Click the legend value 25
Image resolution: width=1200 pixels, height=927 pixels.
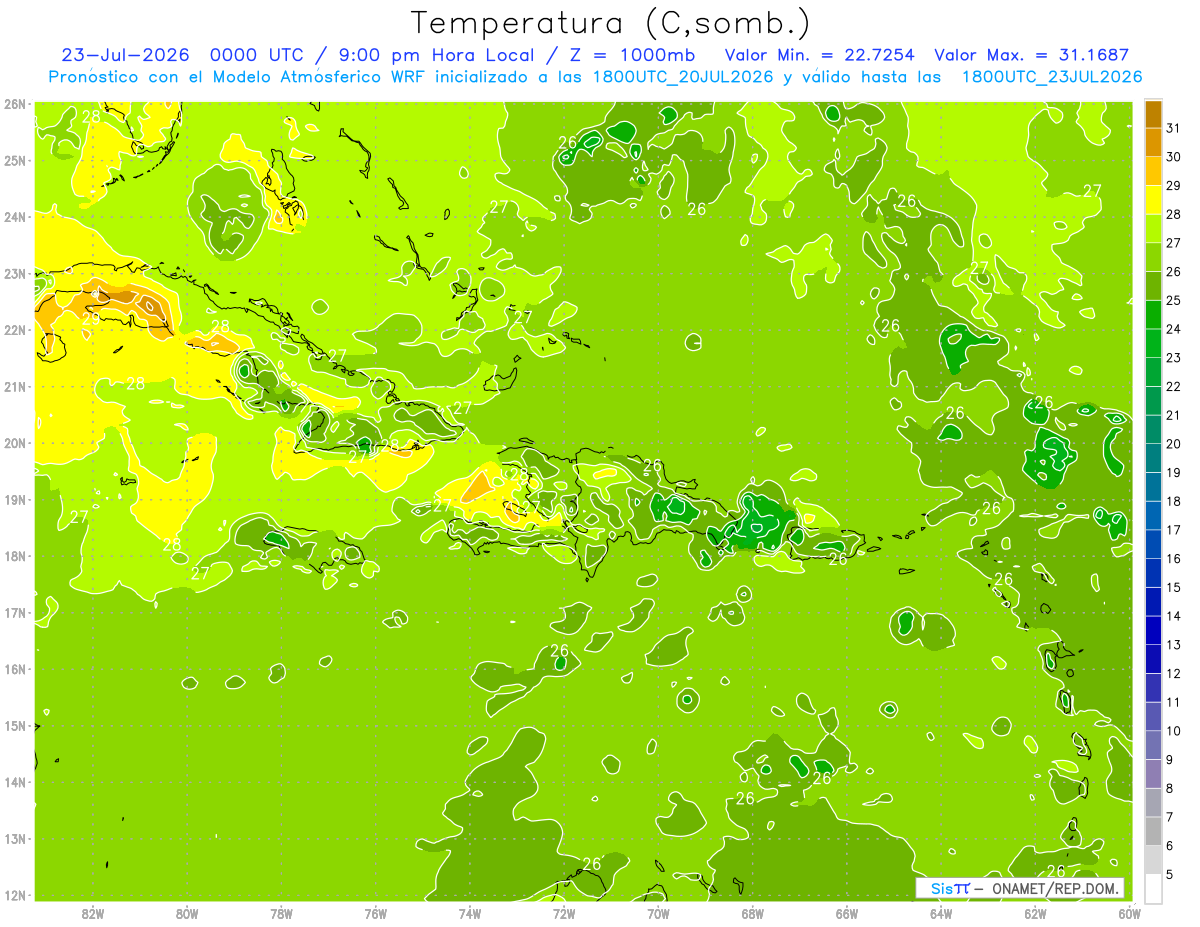point(1173,300)
